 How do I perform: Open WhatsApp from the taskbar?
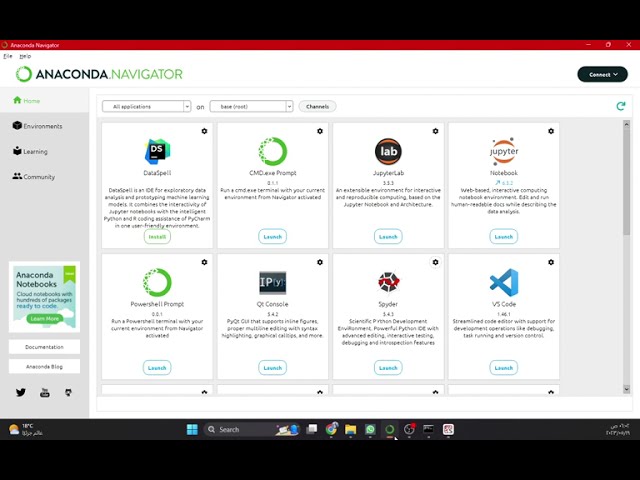[x=370, y=429]
